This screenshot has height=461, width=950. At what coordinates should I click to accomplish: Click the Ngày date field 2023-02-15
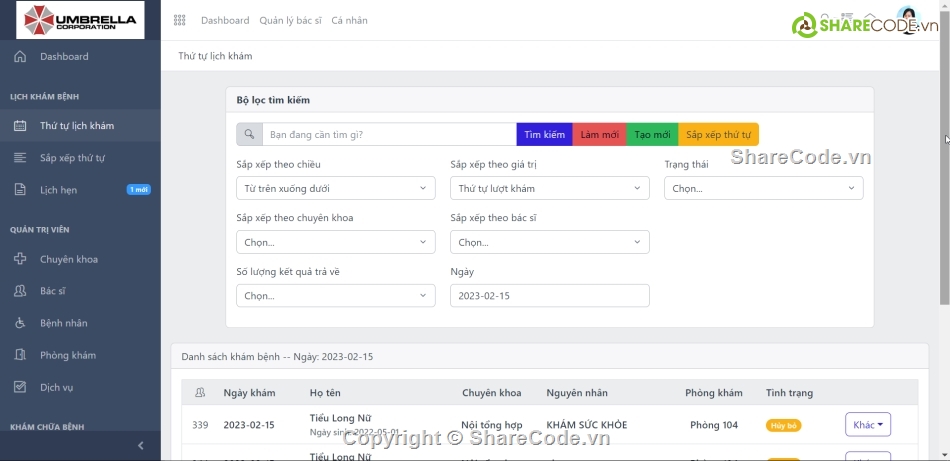click(549, 296)
